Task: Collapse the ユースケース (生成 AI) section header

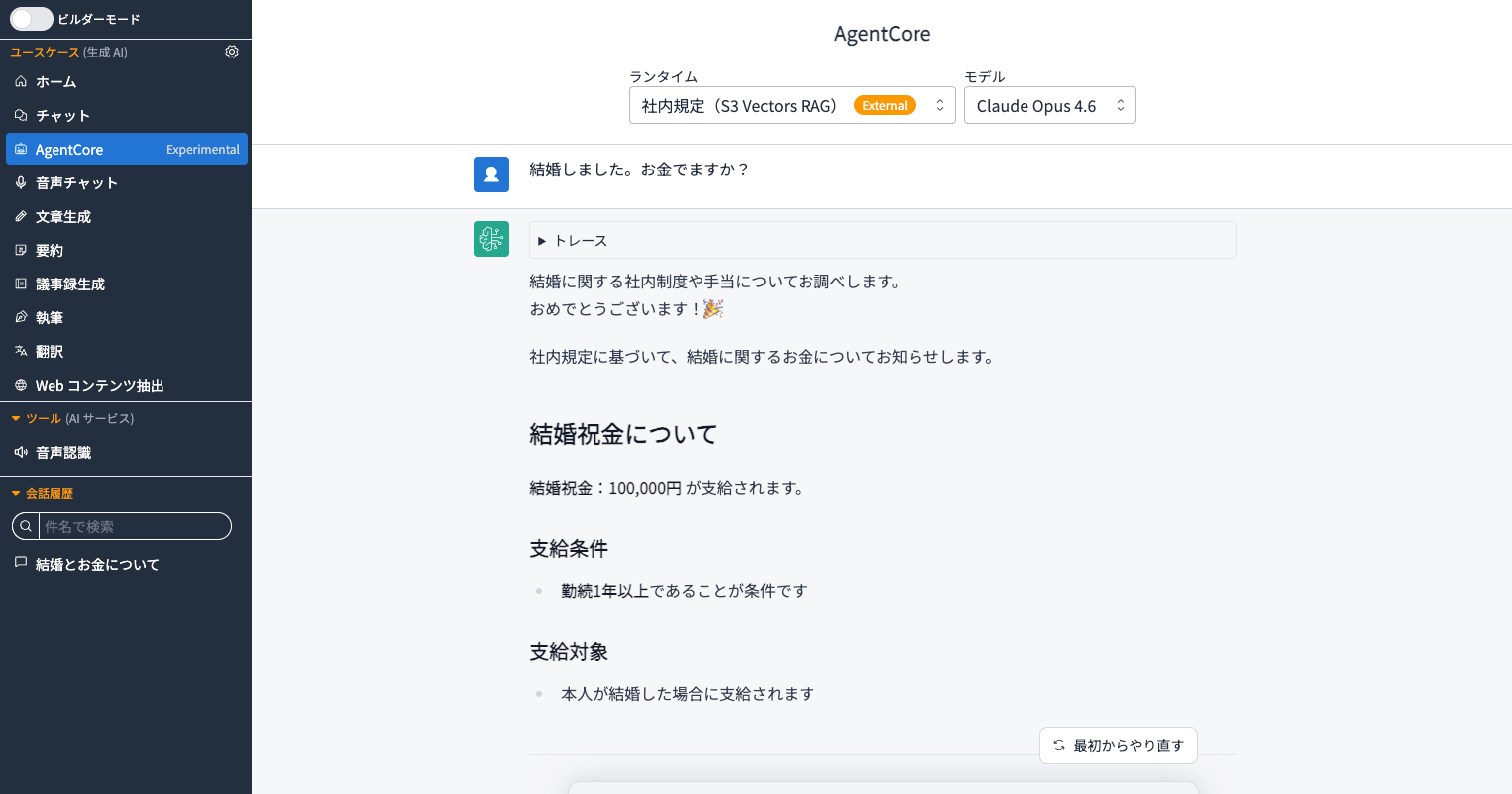Action: (x=68, y=52)
